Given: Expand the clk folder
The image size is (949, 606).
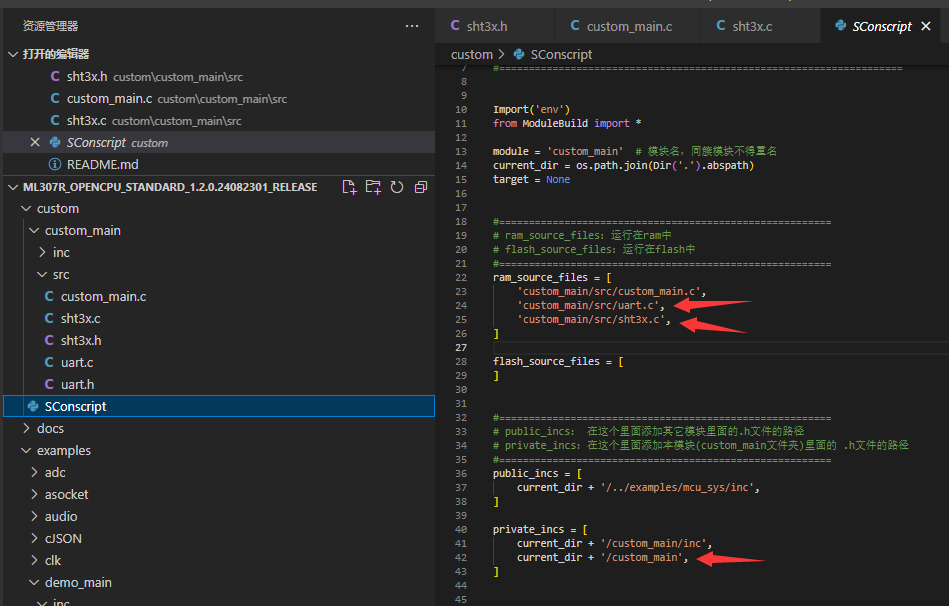Looking at the screenshot, I should [x=34, y=560].
